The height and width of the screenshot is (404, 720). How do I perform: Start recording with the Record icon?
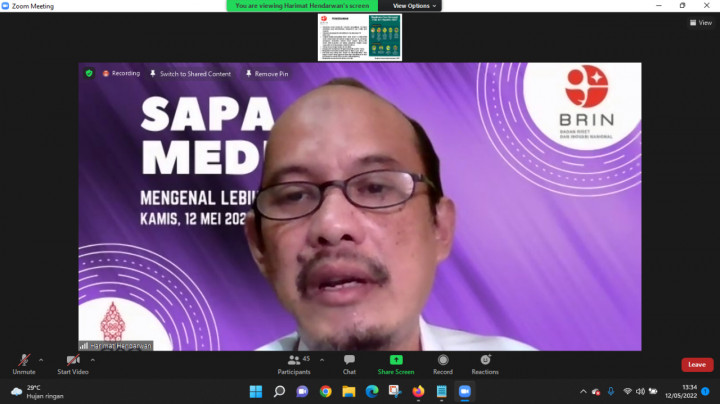coord(442,360)
